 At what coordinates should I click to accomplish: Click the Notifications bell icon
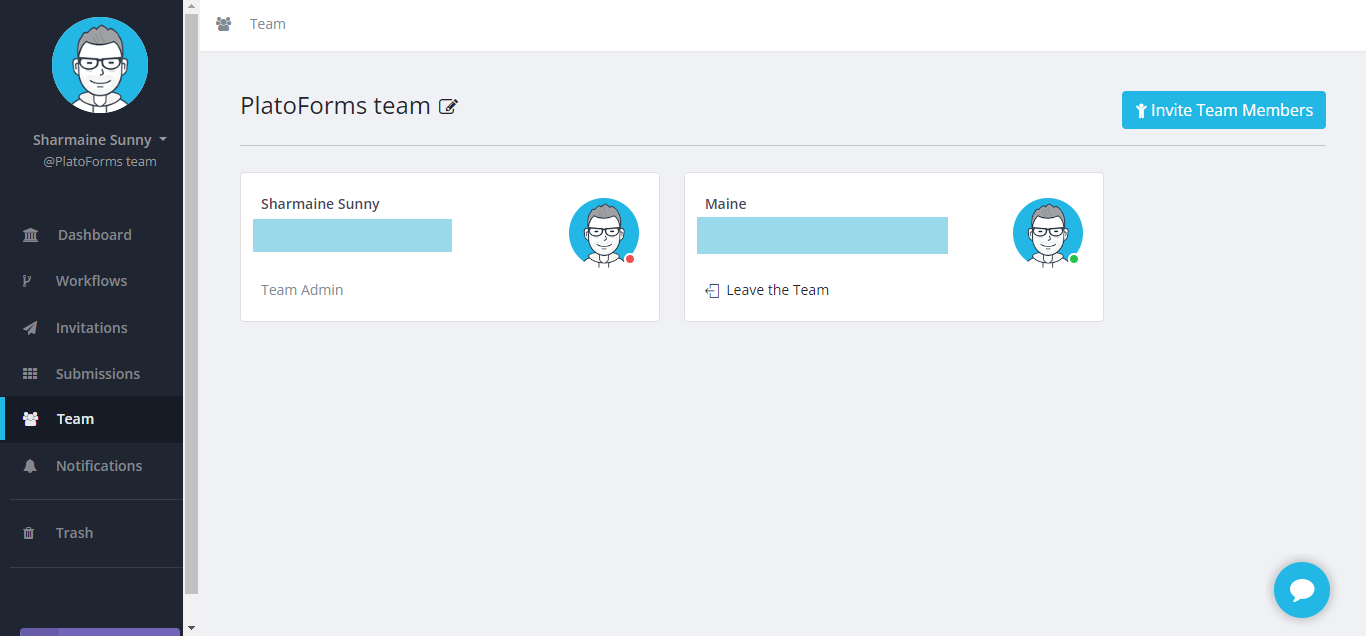pyautogui.click(x=30, y=466)
